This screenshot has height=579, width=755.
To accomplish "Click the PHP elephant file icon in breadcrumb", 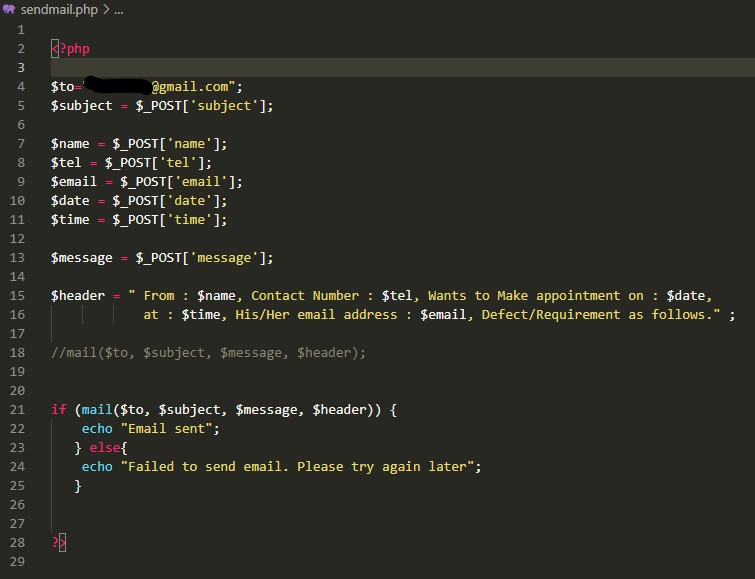I will (9, 9).
